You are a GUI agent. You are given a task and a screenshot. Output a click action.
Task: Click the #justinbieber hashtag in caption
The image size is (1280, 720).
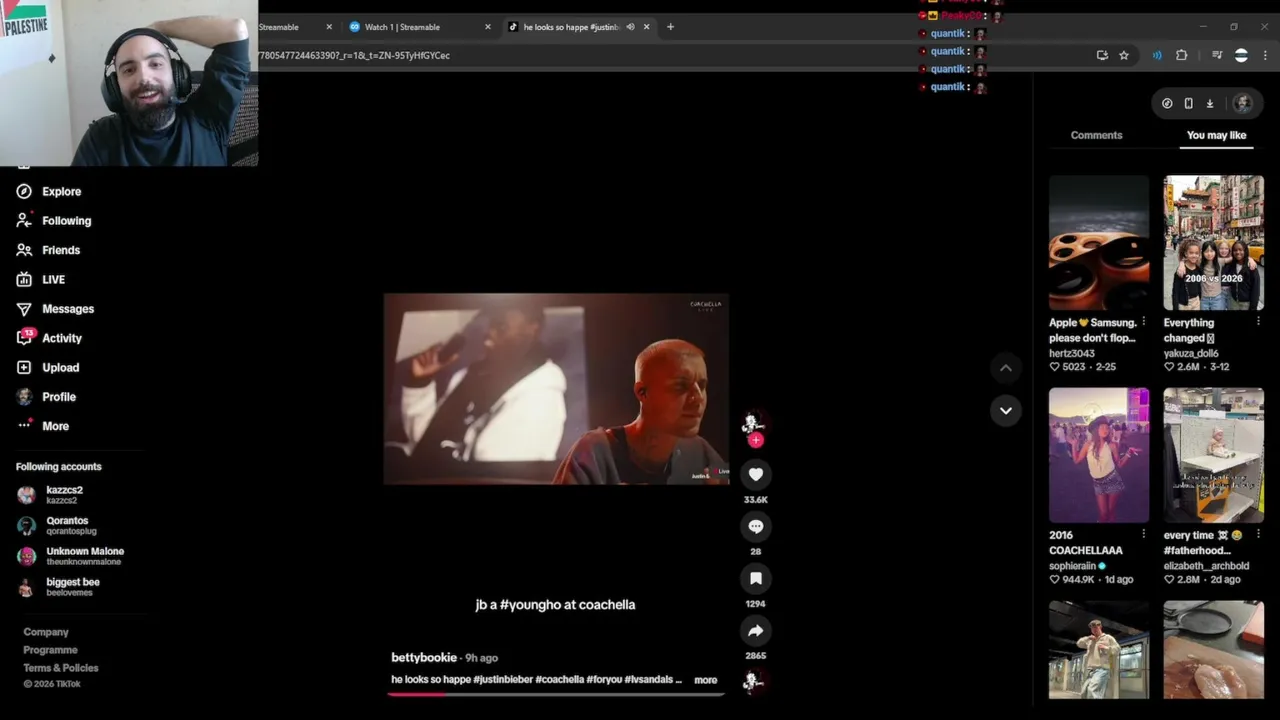[x=502, y=680]
